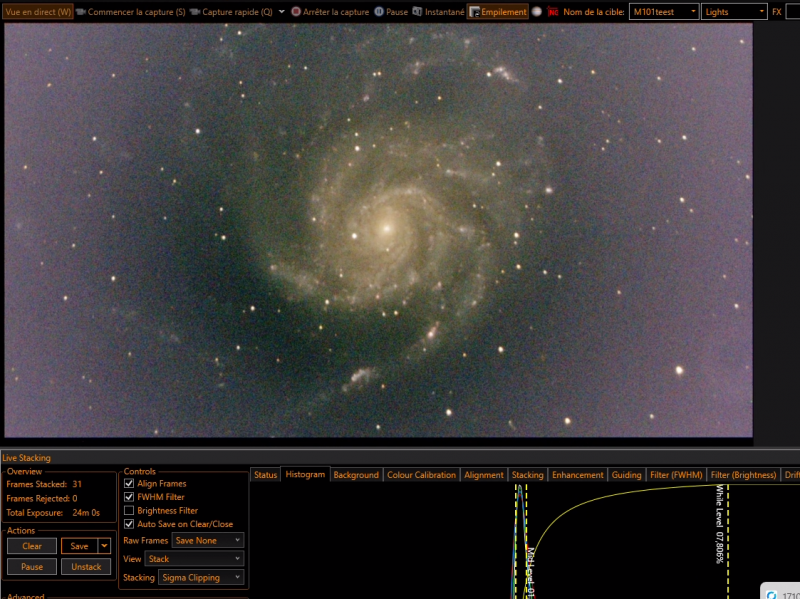Open the View dropdown set to Stack
Screen dimensions: 800x599
[194, 559]
